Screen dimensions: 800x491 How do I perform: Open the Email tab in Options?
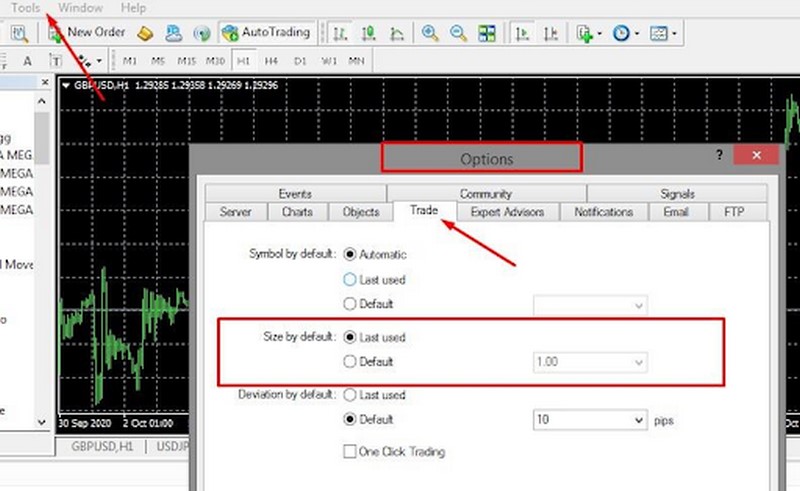pos(676,212)
